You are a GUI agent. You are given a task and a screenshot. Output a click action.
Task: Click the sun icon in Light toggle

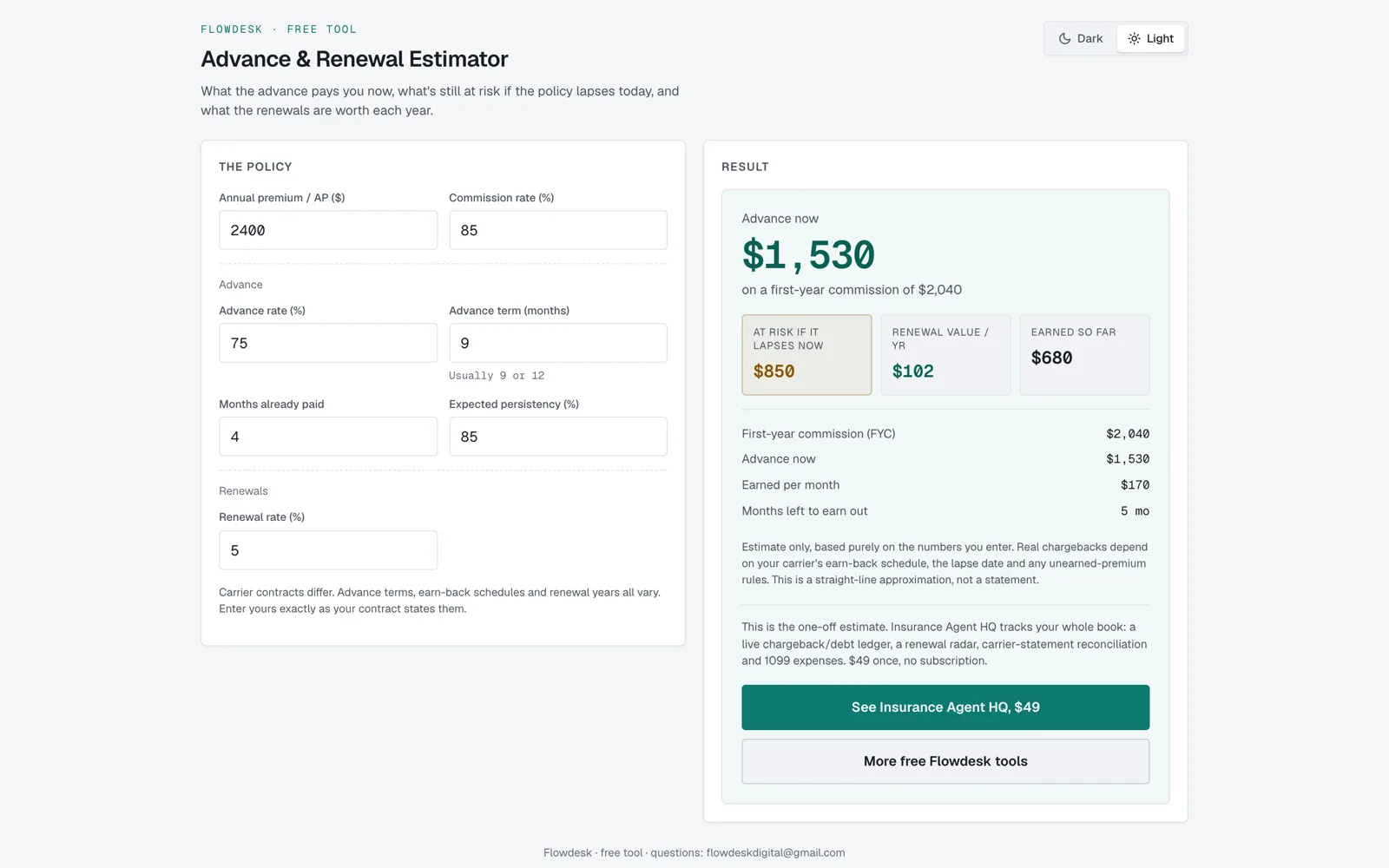click(1134, 38)
